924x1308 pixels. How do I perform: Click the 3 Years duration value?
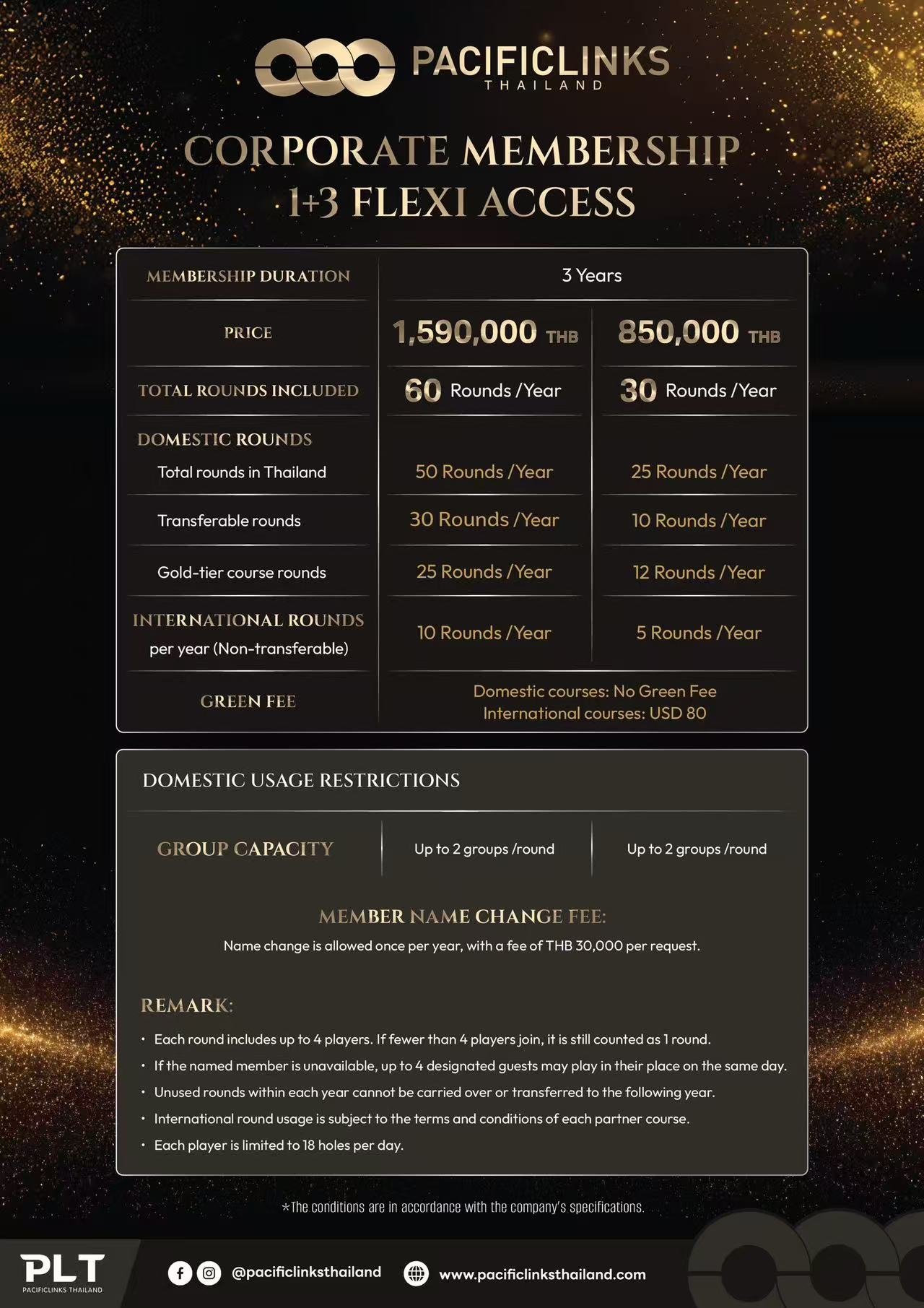(x=591, y=275)
